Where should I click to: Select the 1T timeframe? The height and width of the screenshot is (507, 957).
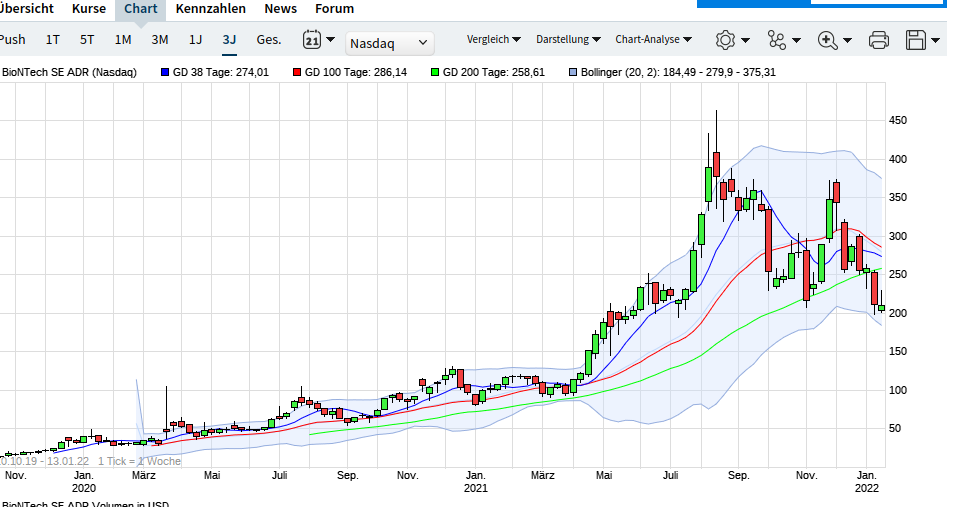pos(52,40)
